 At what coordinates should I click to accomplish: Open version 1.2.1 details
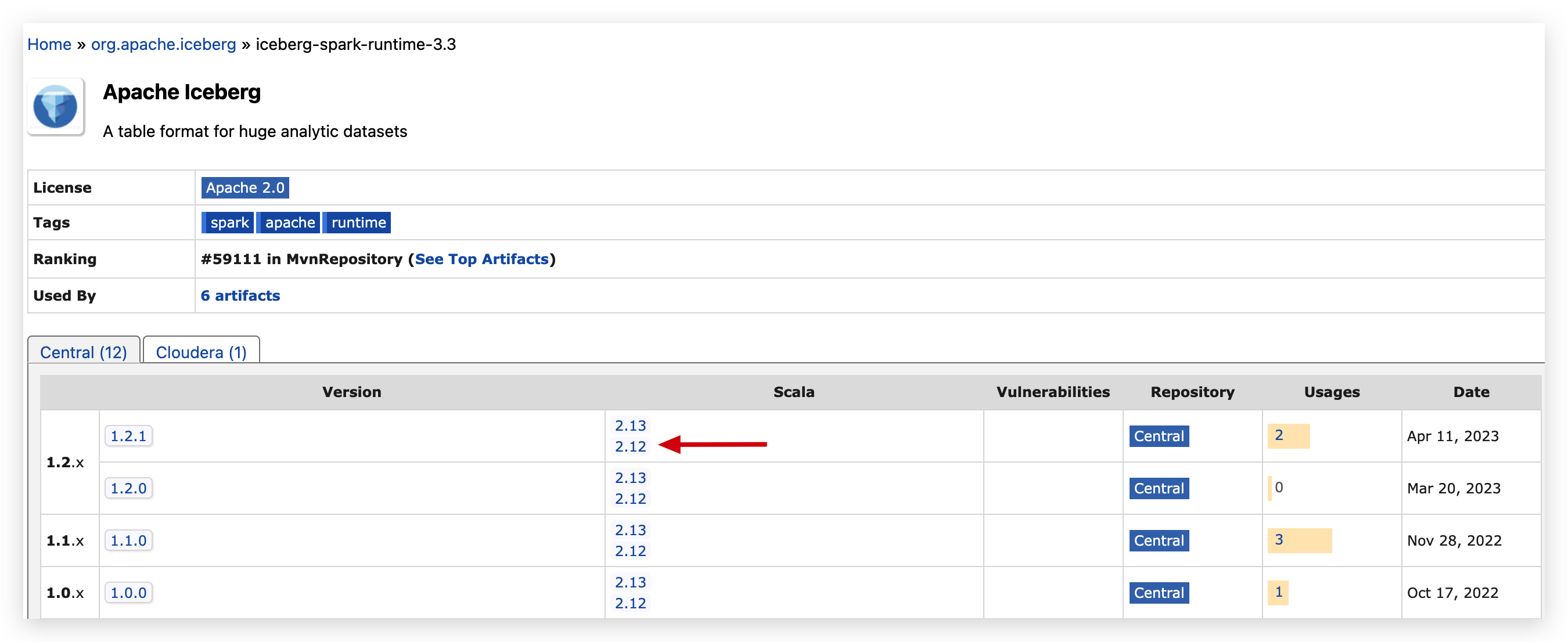click(x=128, y=436)
